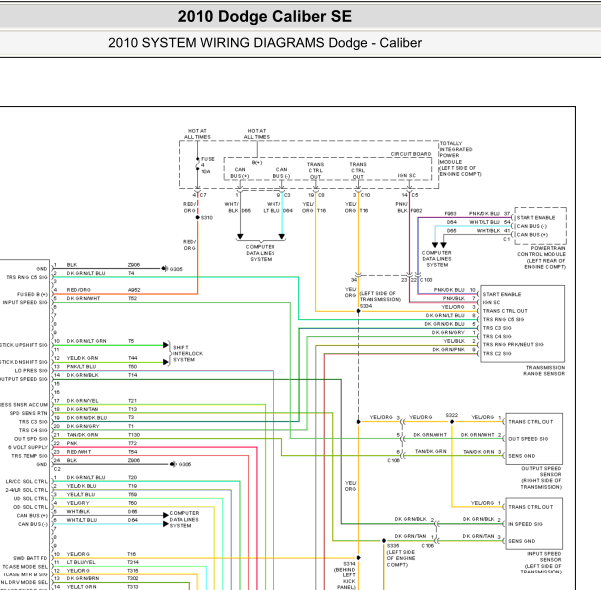Click wire color "YEL/DK GRN"
This screenshot has width=601, height=590.
tap(82, 358)
